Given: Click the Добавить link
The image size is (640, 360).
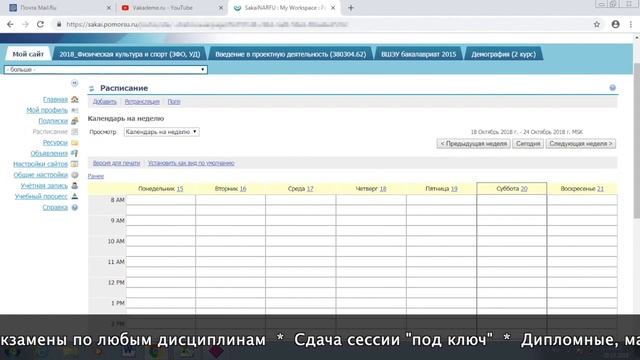Looking at the screenshot, I should click(x=104, y=102).
